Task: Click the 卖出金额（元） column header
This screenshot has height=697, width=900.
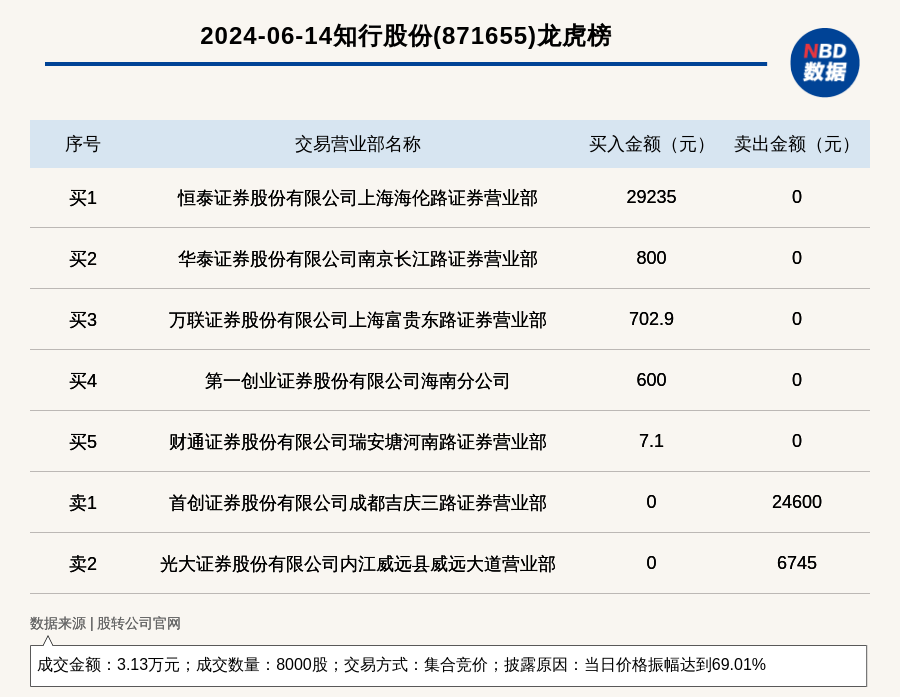Action: (x=796, y=144)
